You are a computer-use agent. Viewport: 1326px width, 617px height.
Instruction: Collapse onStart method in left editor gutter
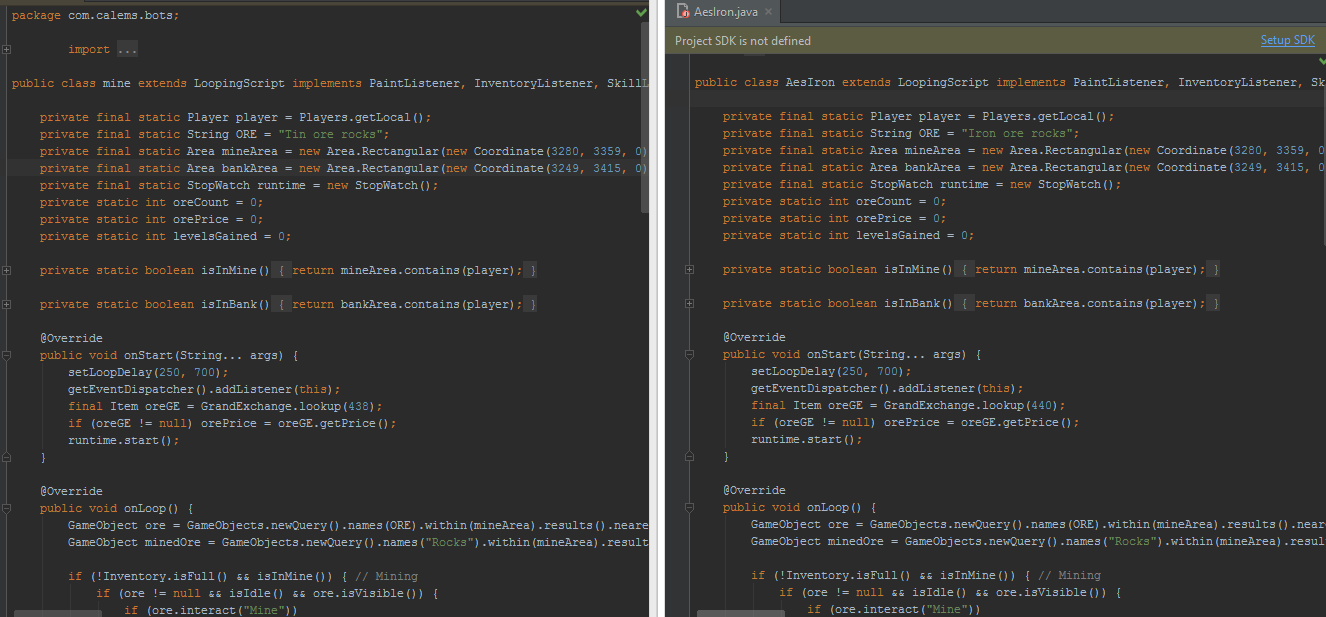pos(7,355)
